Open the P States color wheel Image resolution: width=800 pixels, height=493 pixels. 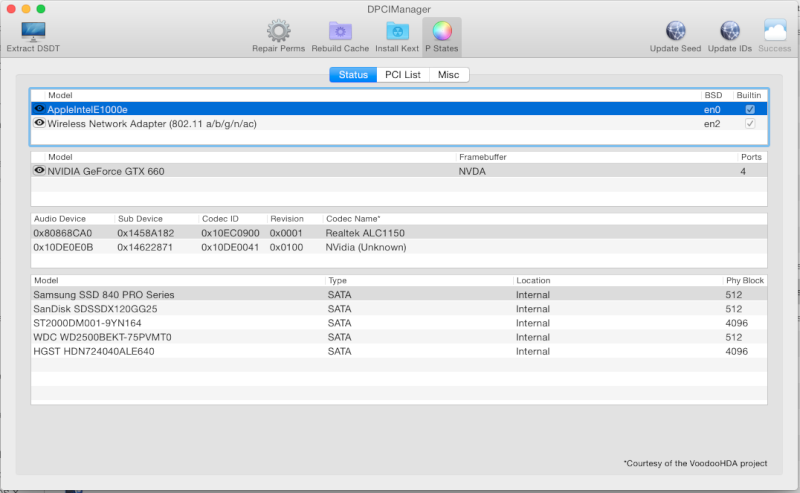(x=442, y=31)
